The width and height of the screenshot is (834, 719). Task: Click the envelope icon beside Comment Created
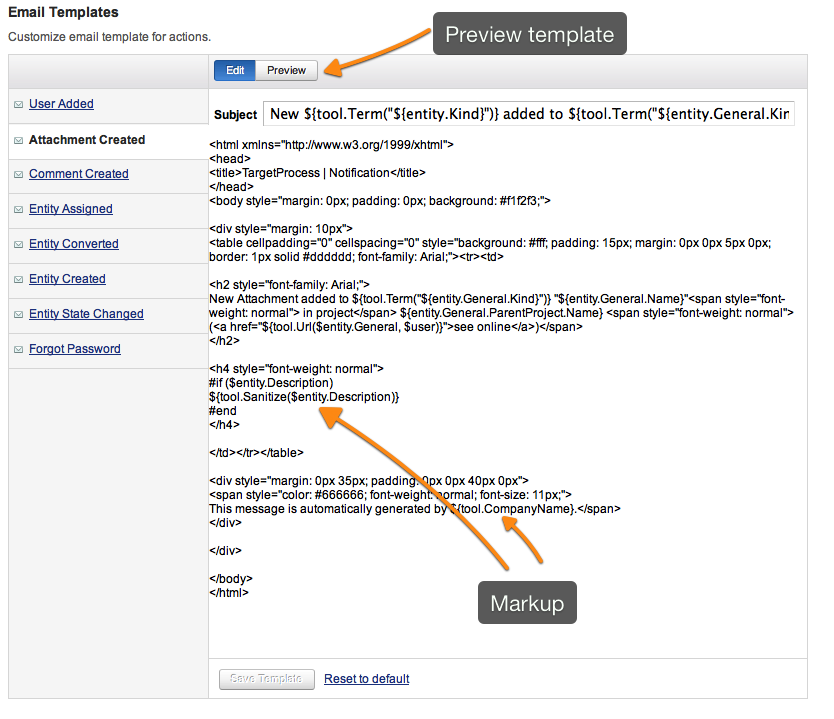point(17,174)
